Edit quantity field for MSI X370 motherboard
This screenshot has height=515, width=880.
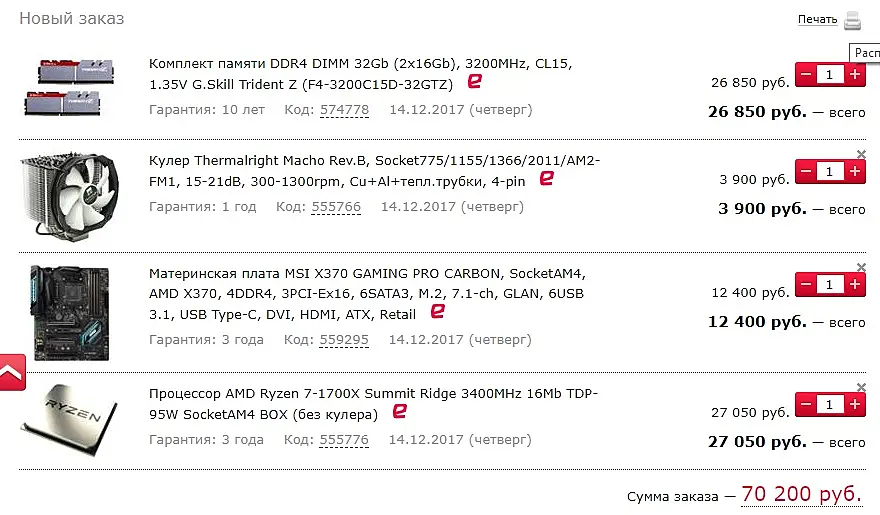click(830, 284)
